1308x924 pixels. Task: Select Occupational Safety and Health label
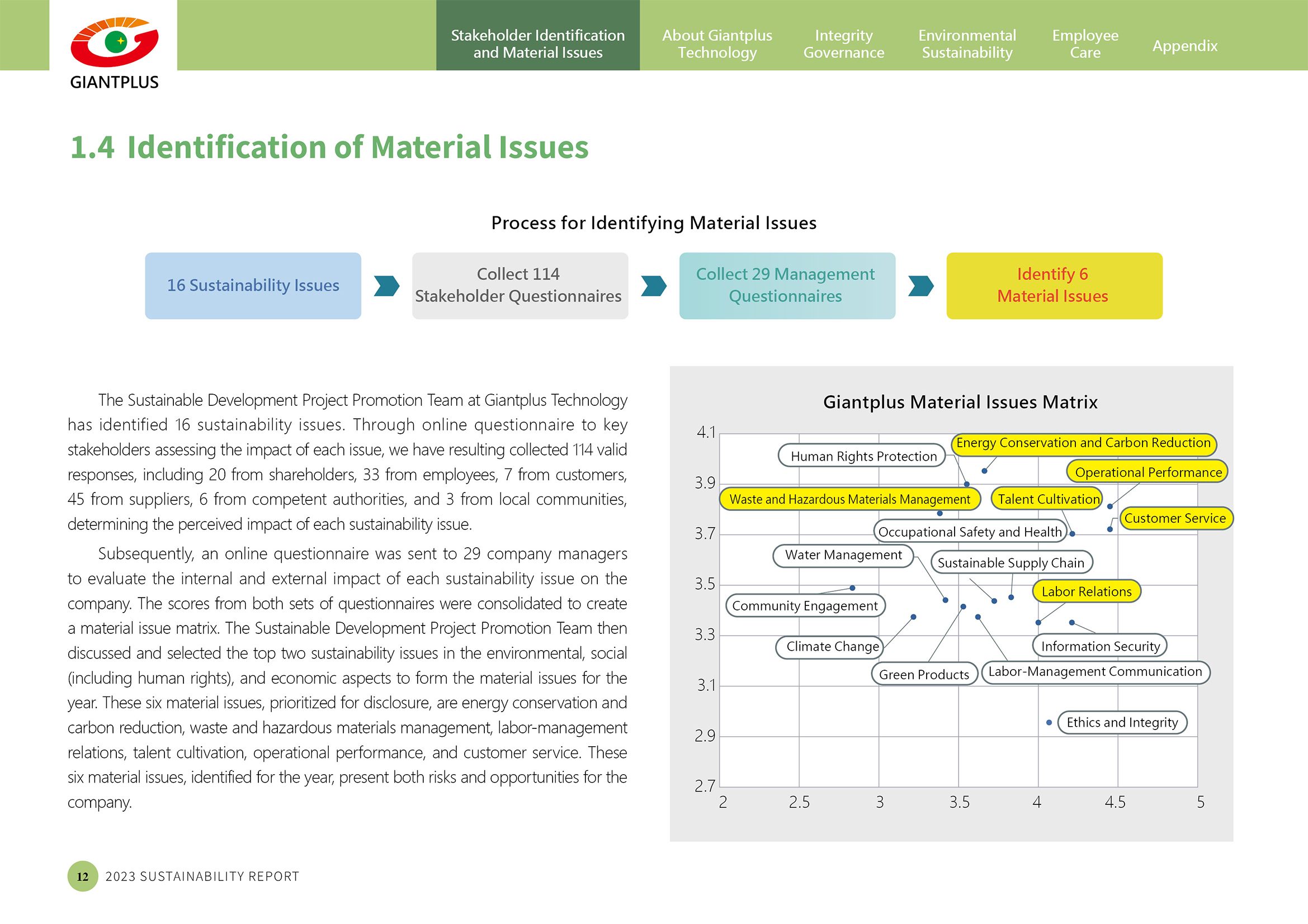pos(970,531)
